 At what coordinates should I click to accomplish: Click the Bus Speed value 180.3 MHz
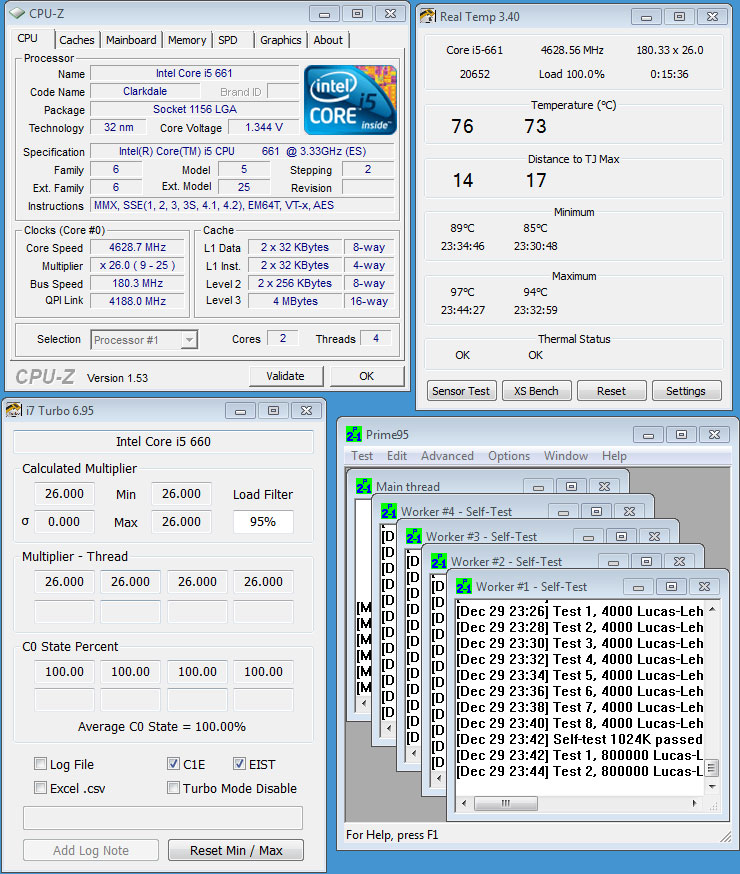pos(137,283)
